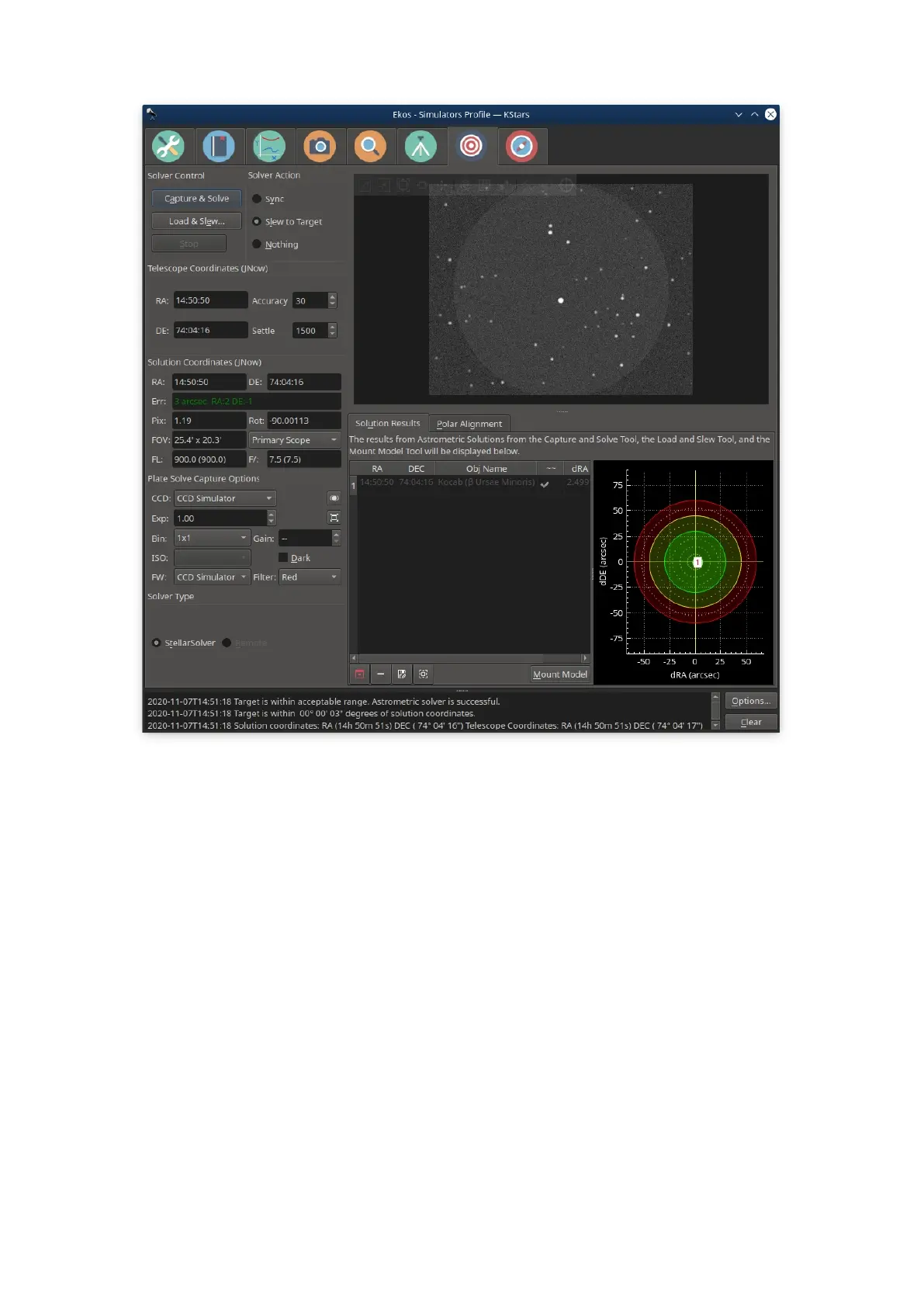The image size is (924, 1307).
Task: Select the Align module target icon
Action: click(471, 146)
